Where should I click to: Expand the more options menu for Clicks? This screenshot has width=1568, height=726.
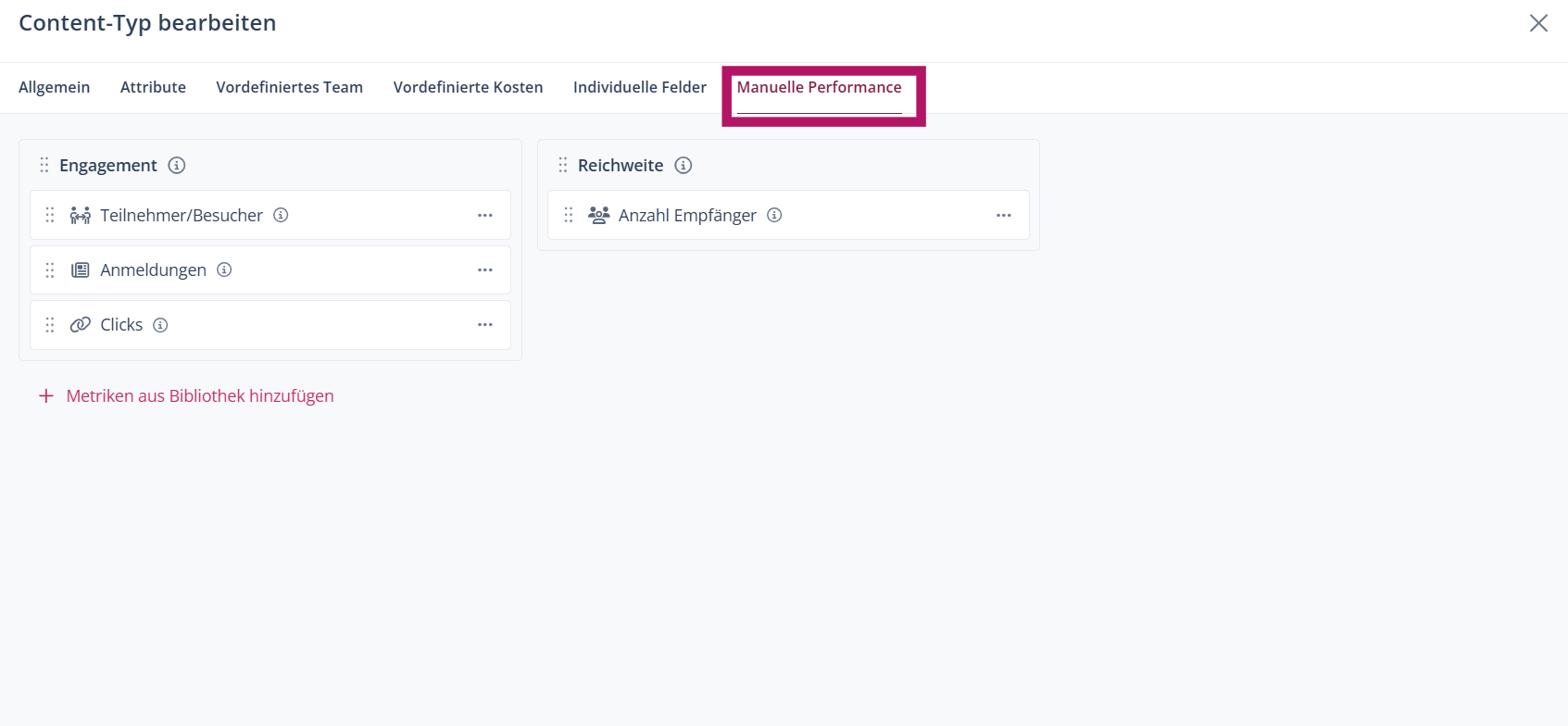tap(485, 325)
